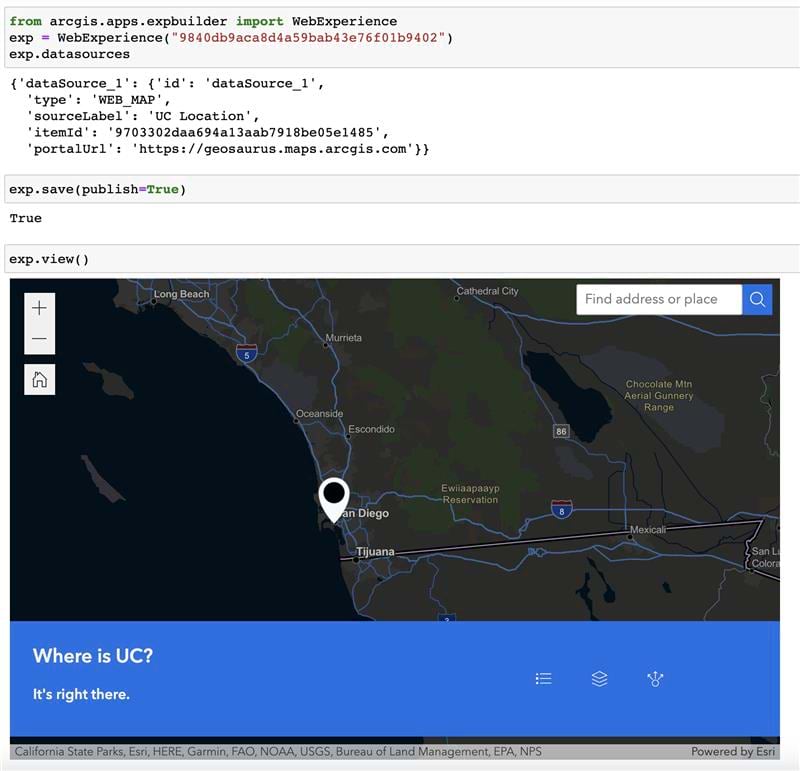Click the Ewiiaapaayp Reservation label

470,494
